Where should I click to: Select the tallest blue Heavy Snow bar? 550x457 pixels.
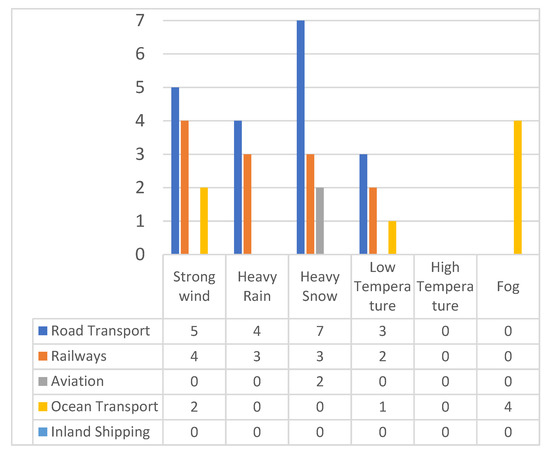[x=301, y=137]
